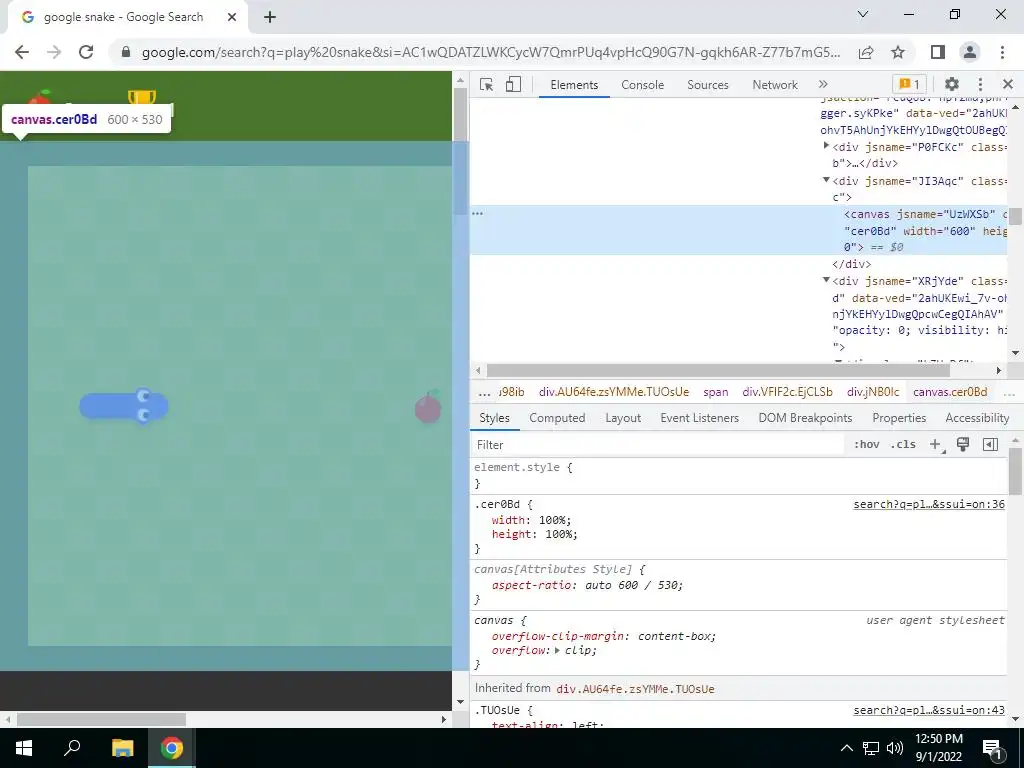
Task: Click the gold trophy high score icon
Action: [x=142, y=98]
